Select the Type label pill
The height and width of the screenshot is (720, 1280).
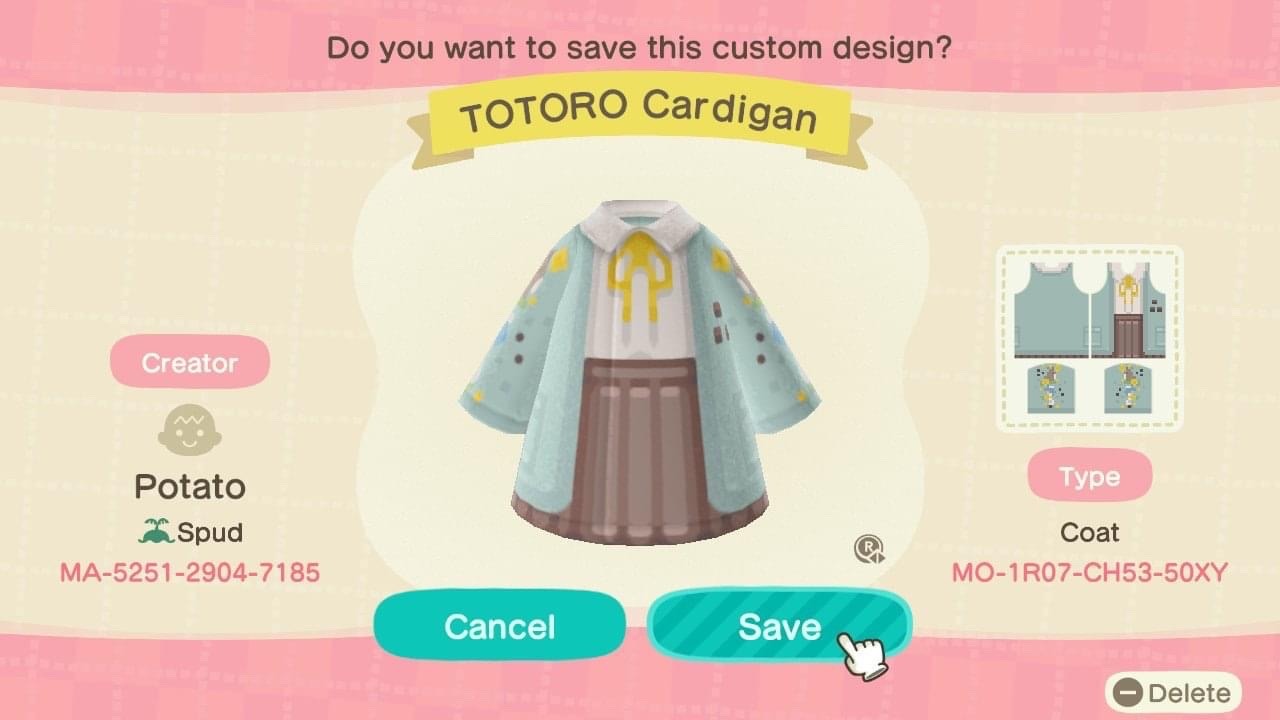[x=1090, y=476]
